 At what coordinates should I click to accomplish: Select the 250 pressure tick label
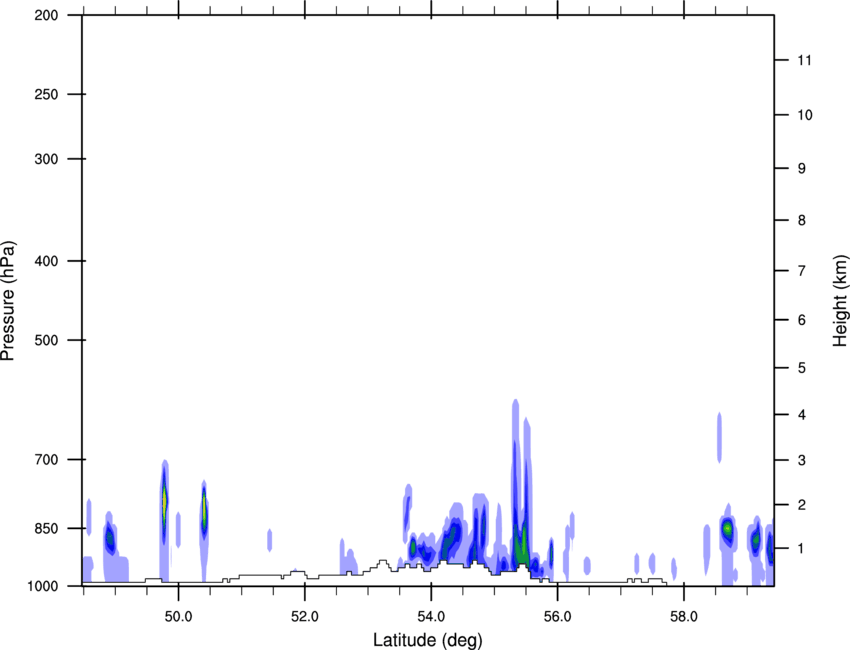point(46,94)
